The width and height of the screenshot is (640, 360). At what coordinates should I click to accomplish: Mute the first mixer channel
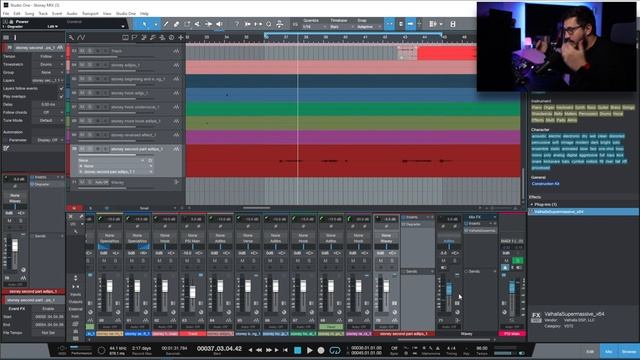coord(104,260)
